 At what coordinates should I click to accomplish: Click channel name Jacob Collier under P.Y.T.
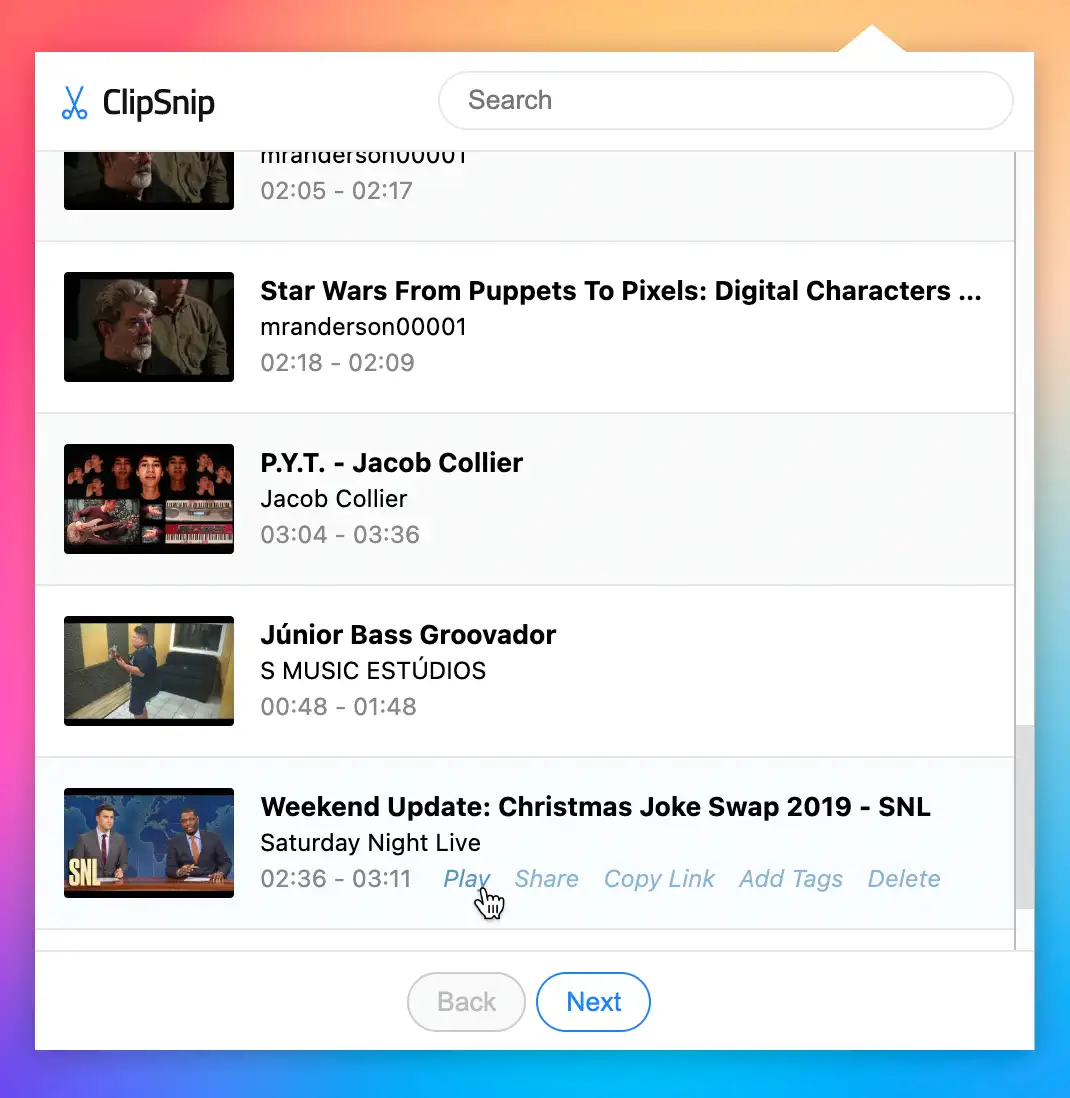[x=333, y=499]
